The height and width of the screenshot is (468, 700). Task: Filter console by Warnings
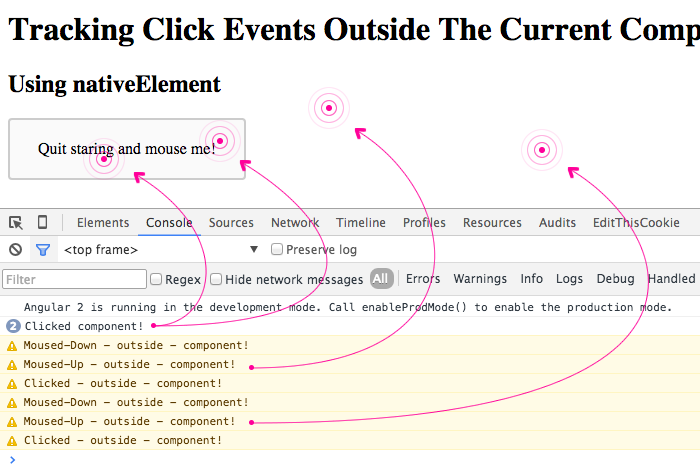point(480,279)
